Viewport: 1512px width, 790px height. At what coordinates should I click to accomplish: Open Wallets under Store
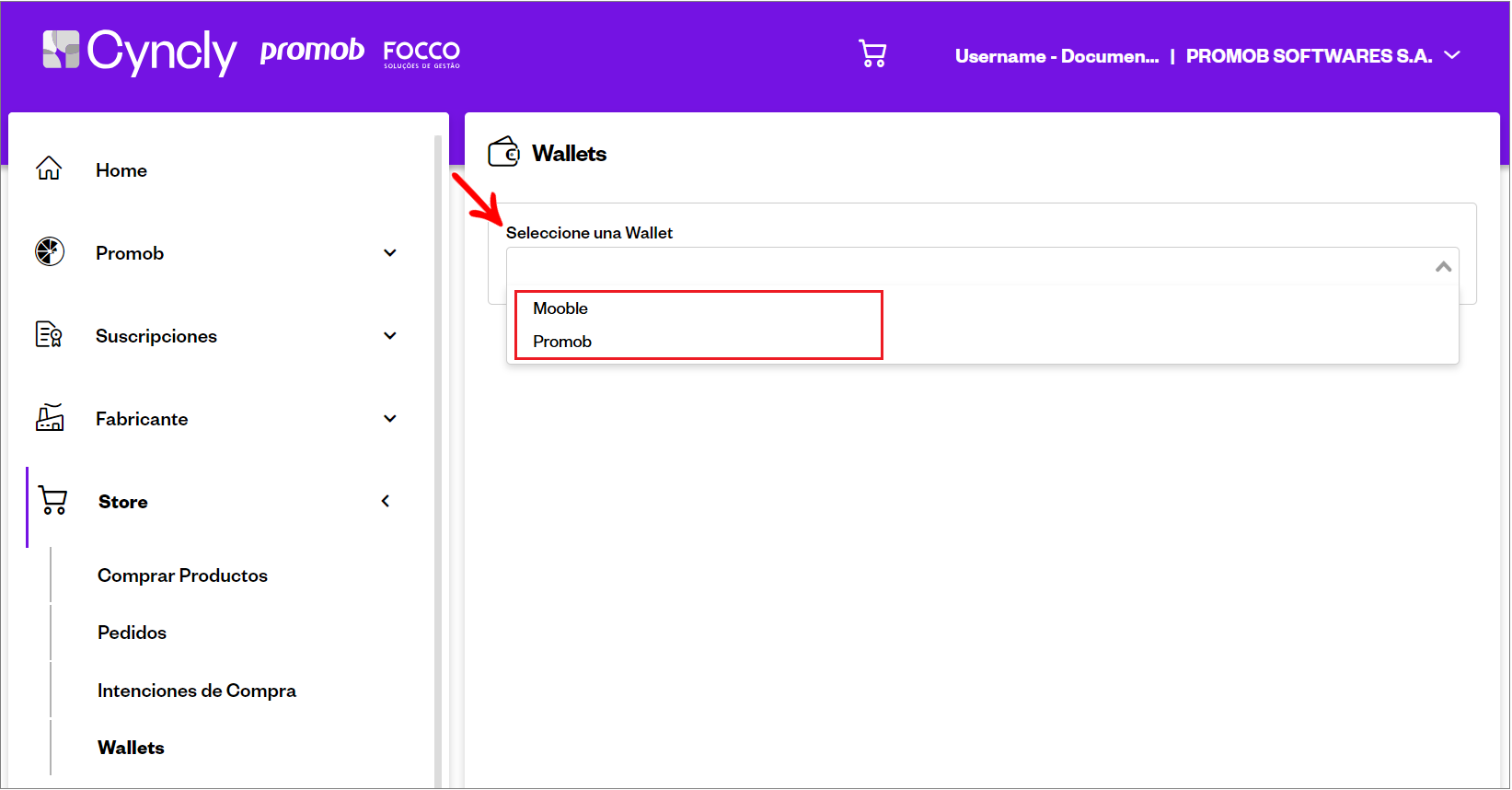tap(131, 748)
